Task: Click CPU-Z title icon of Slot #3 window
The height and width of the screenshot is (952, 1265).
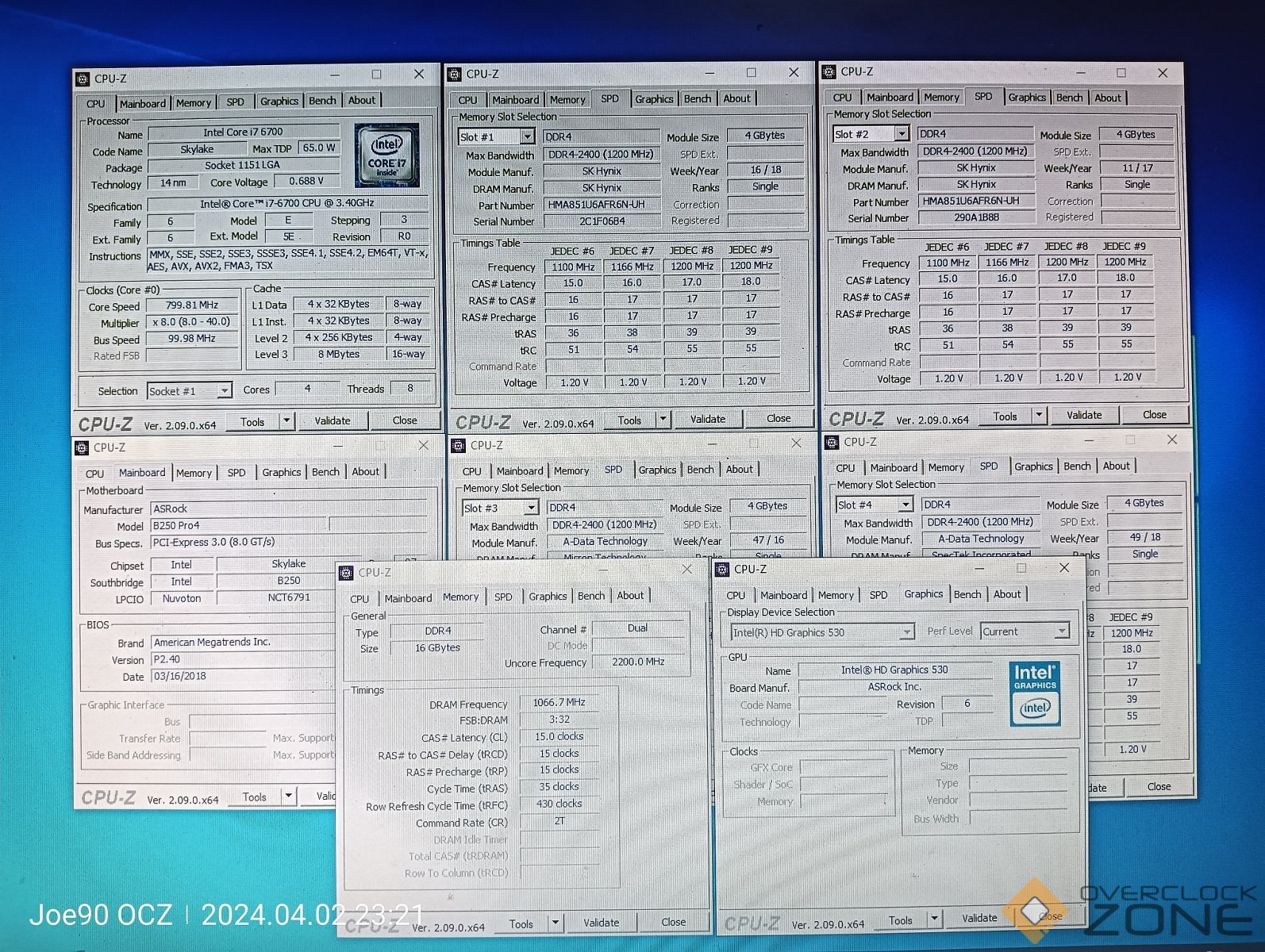Action: 458,445
